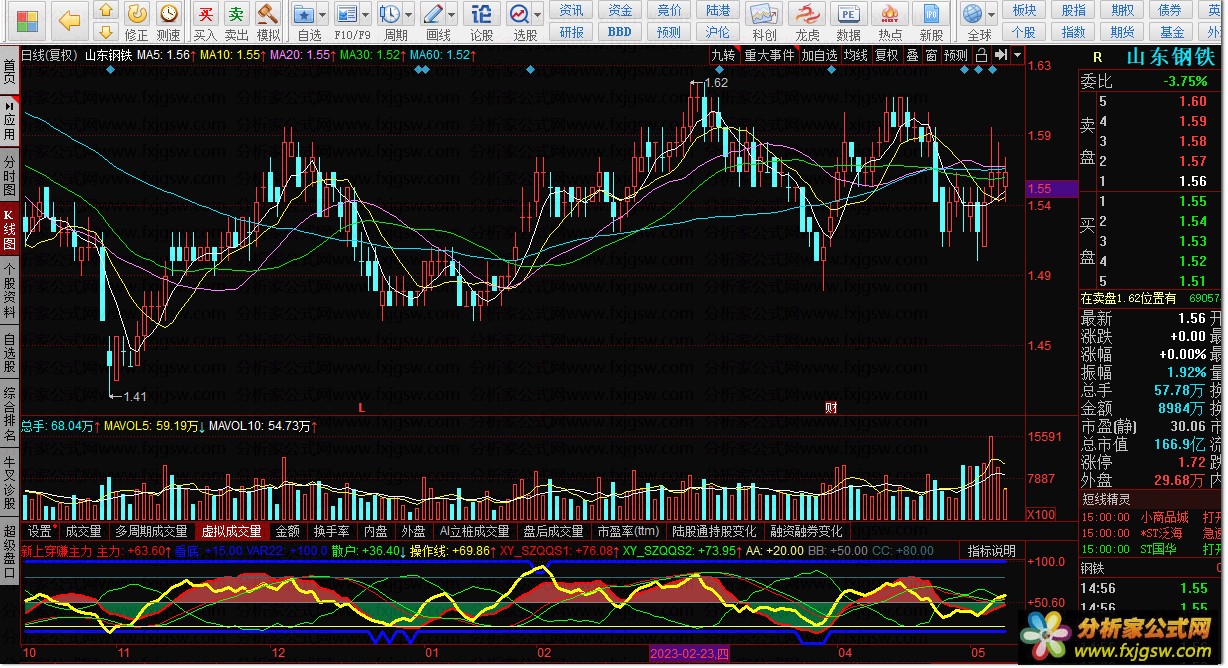Click the green 卖出 sell icon
Image resolution: width=1228 pixels, height=668 pixels.
(236, 14)
